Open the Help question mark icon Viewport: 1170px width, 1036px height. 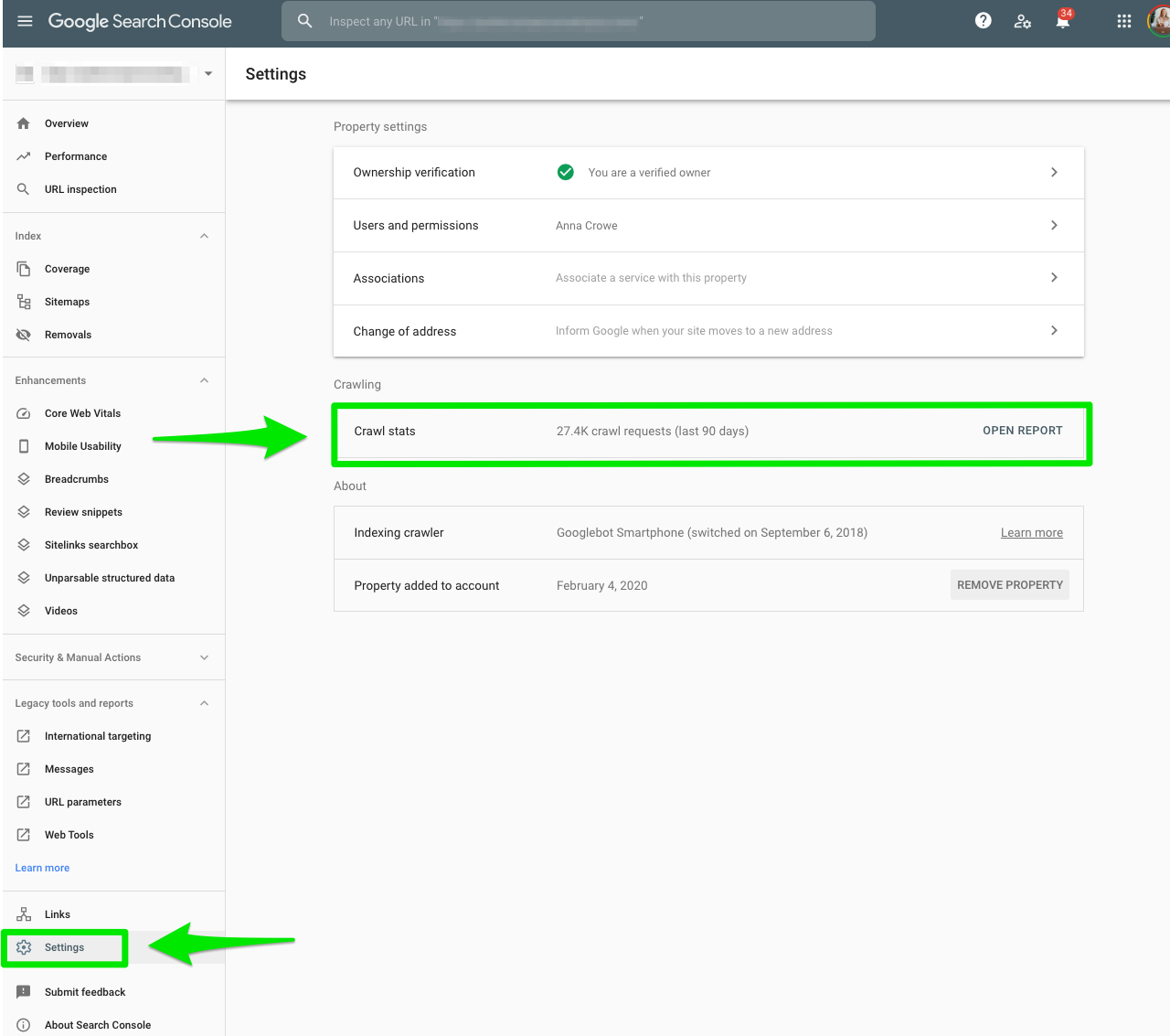pyautogui.click(x=984, y=21)
